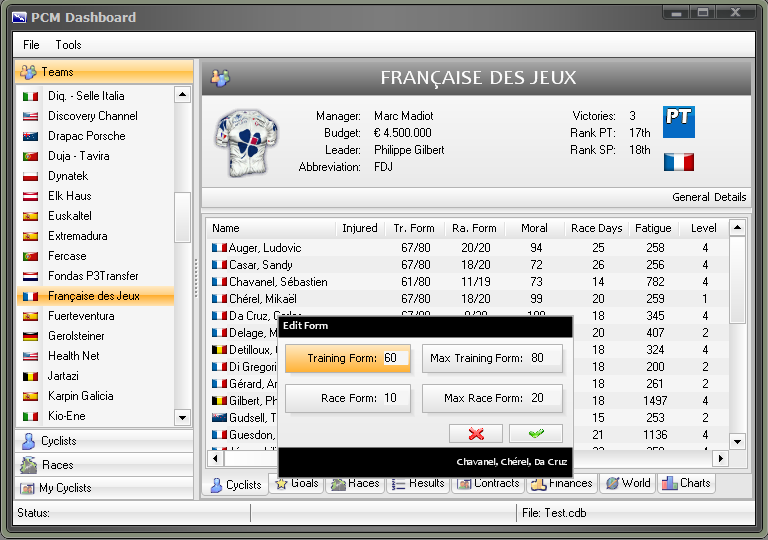Select Discovery Channel team
The height and width of the screenshot is (540, 768).
pos(96,116)
